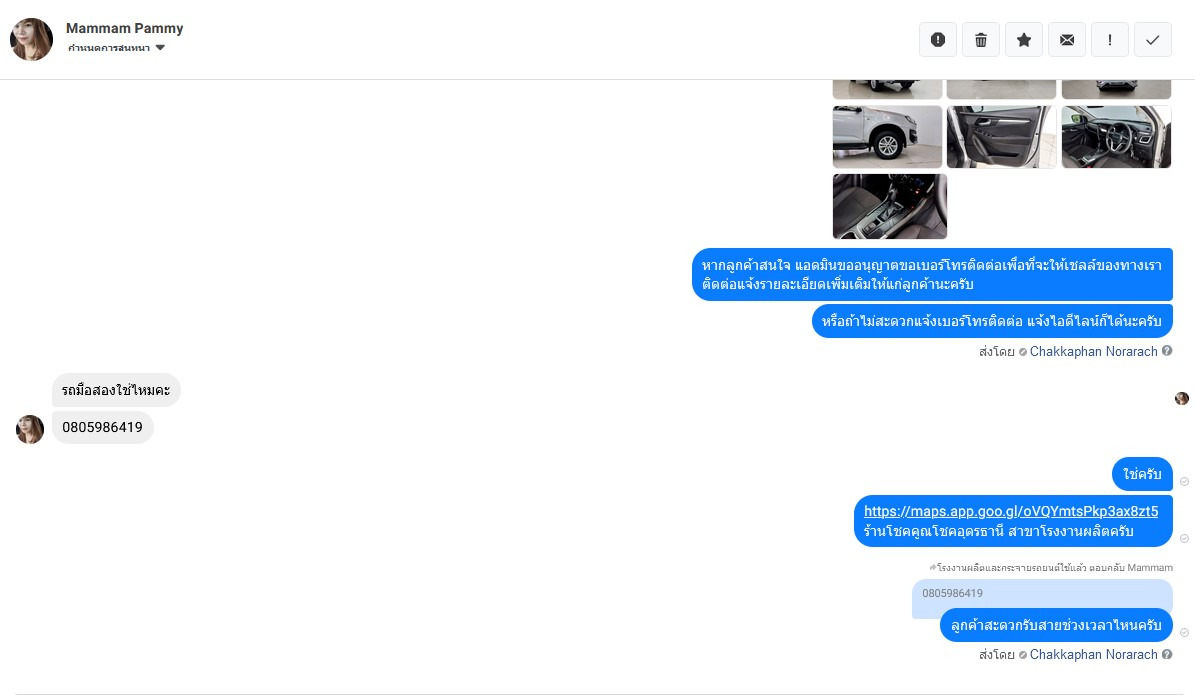
Task: Click the bottom Chakkaphan Norarach sender name
Action: click(1093, 655)
